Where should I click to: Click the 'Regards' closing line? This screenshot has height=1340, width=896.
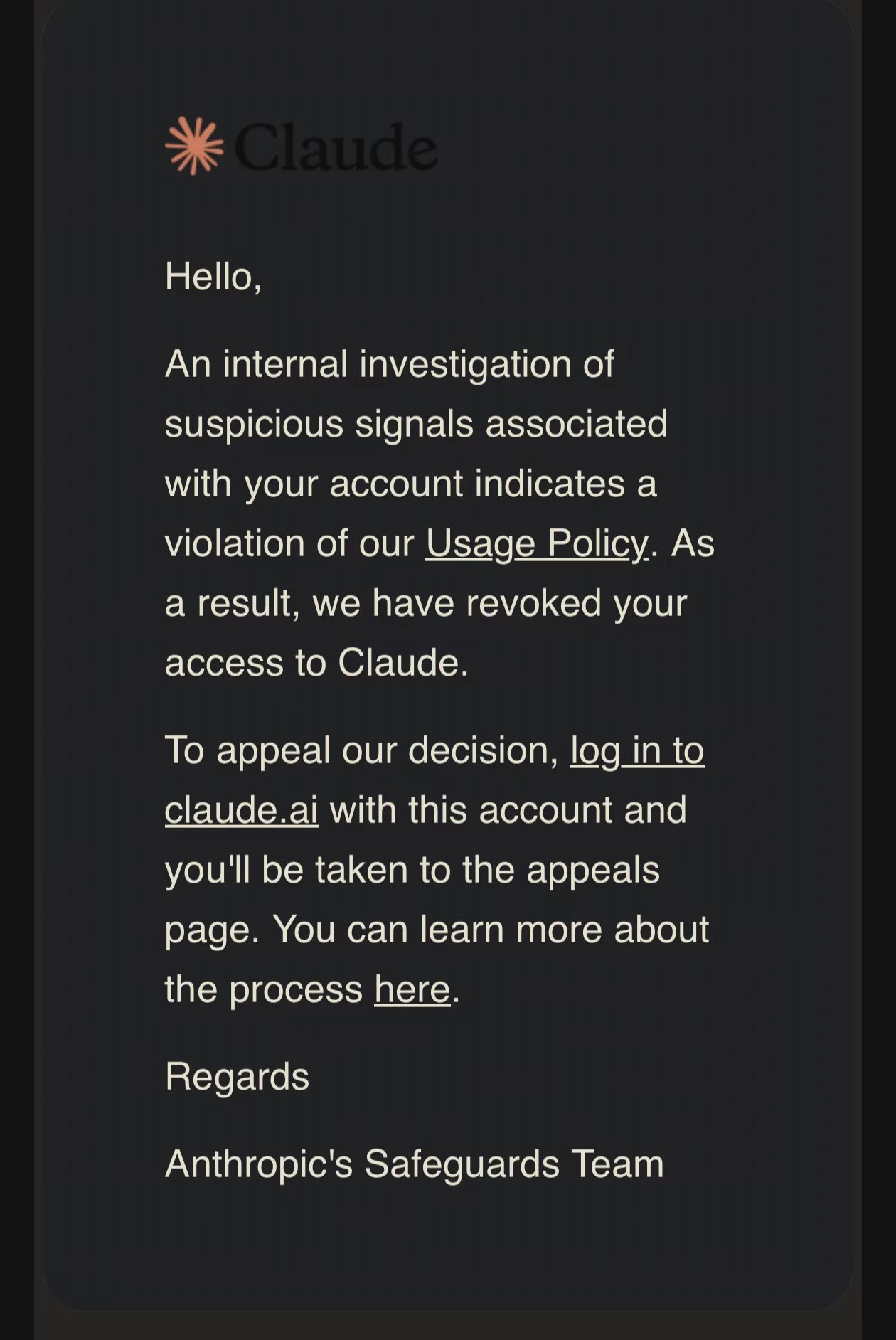pos(237,1076)
